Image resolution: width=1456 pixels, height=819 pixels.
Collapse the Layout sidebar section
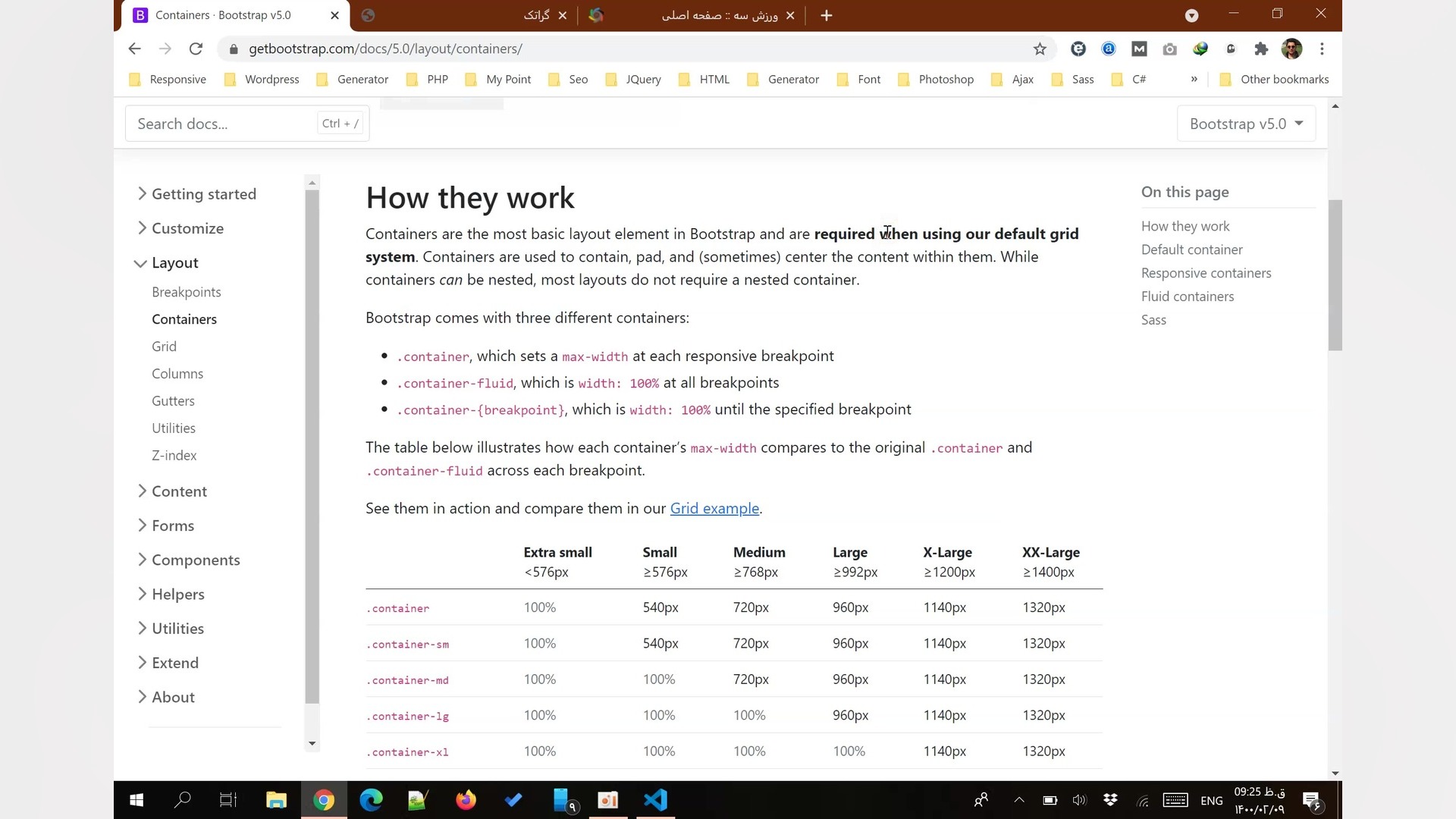[x=167, y=263]
